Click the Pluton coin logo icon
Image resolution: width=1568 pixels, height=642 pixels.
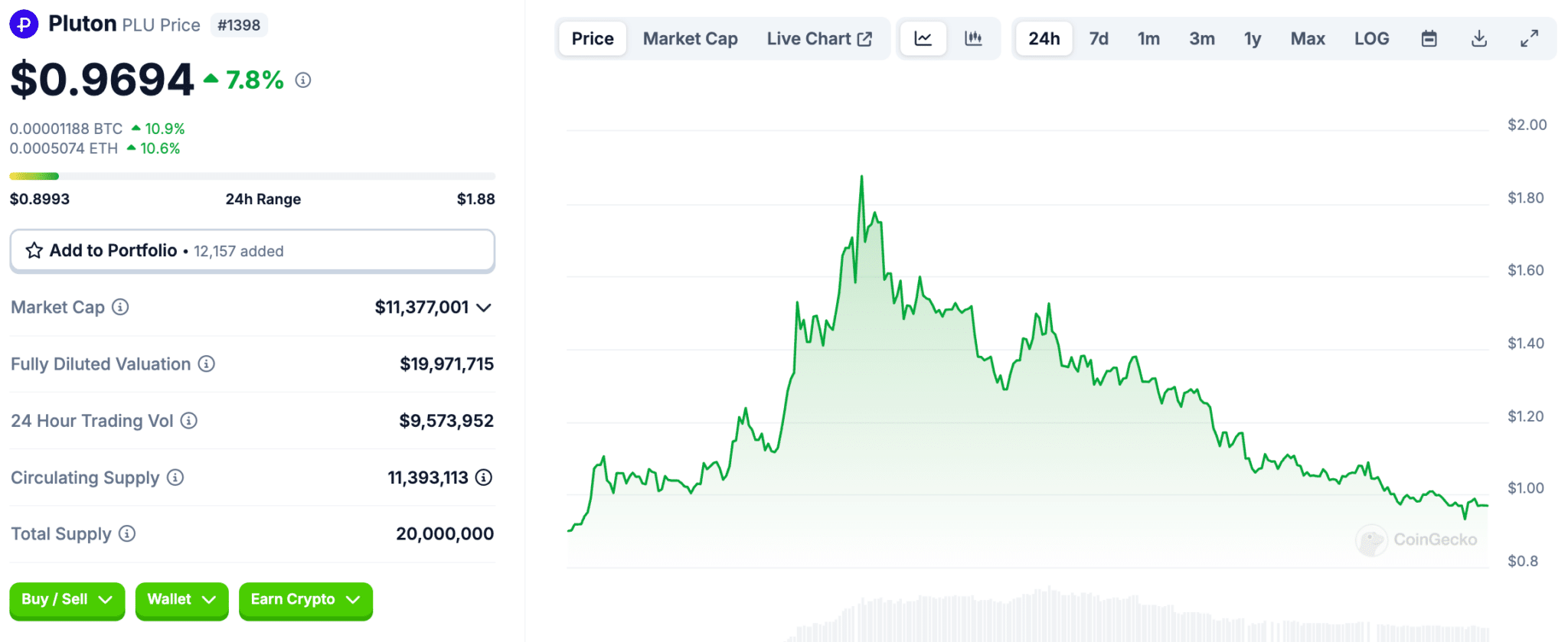[x=24, y=24]
